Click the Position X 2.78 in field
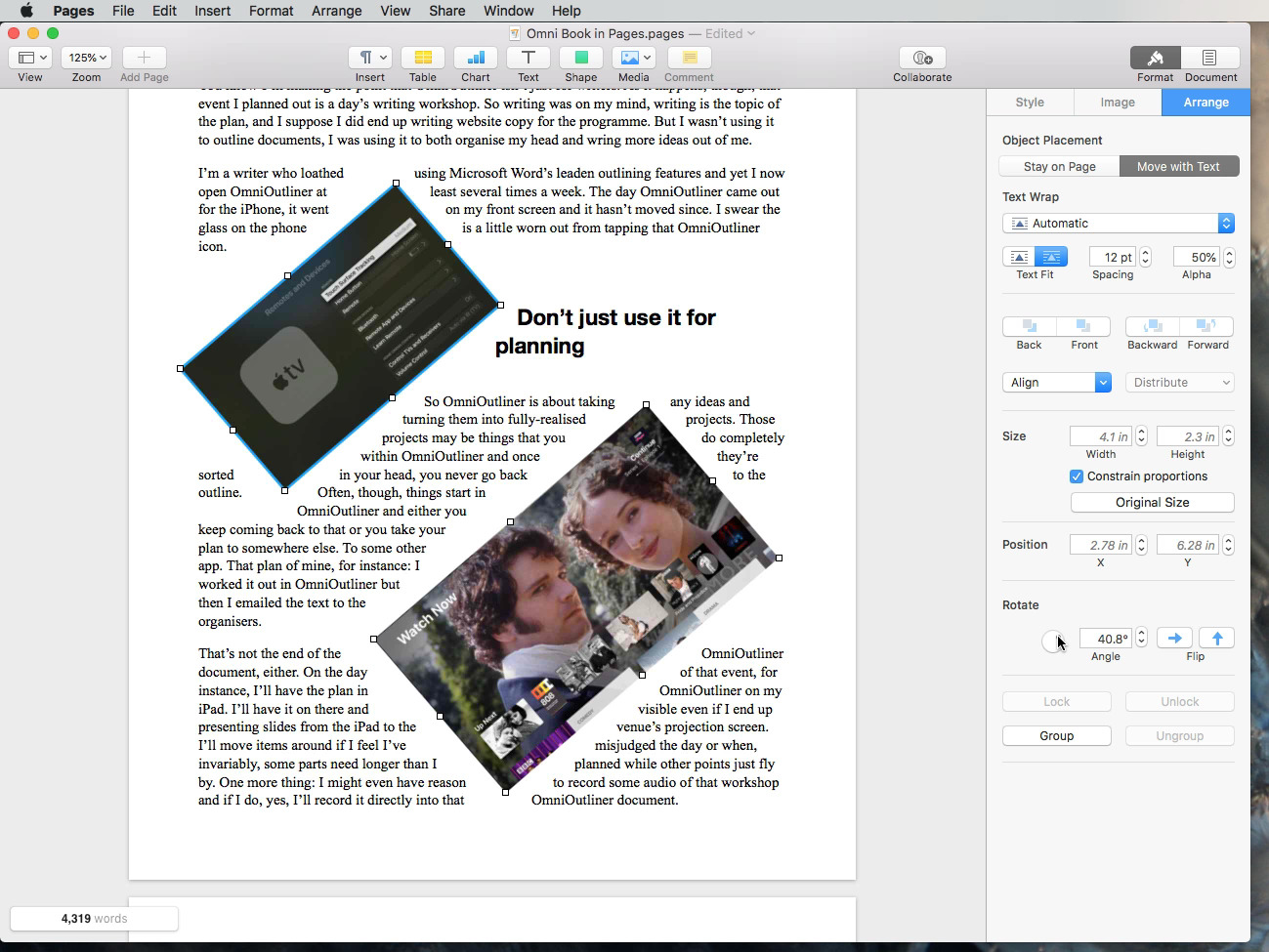This screenshot has width=1269, height=952. 1101,545
